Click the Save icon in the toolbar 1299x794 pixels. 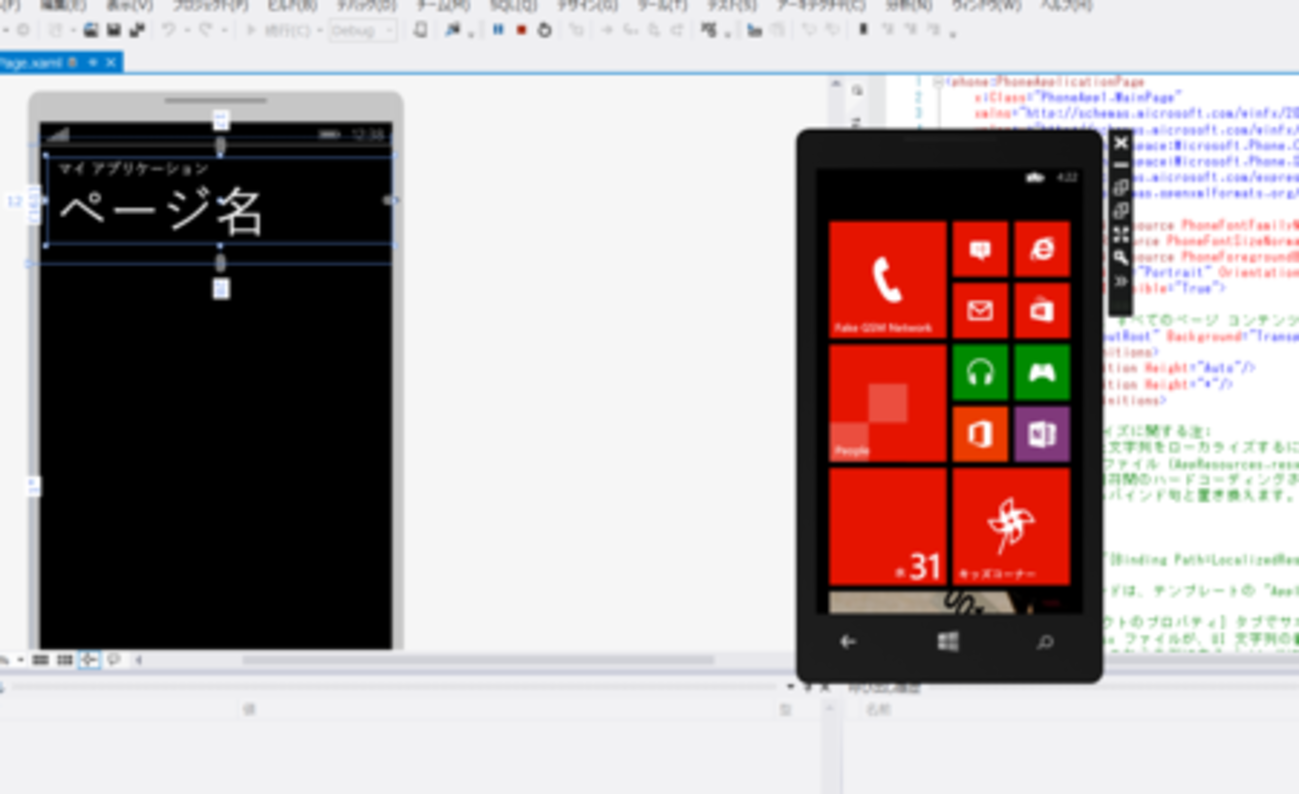[x=113, y=31]
